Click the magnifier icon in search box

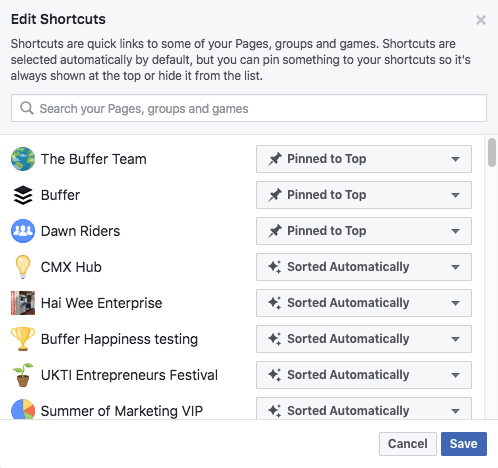[27, 108]
